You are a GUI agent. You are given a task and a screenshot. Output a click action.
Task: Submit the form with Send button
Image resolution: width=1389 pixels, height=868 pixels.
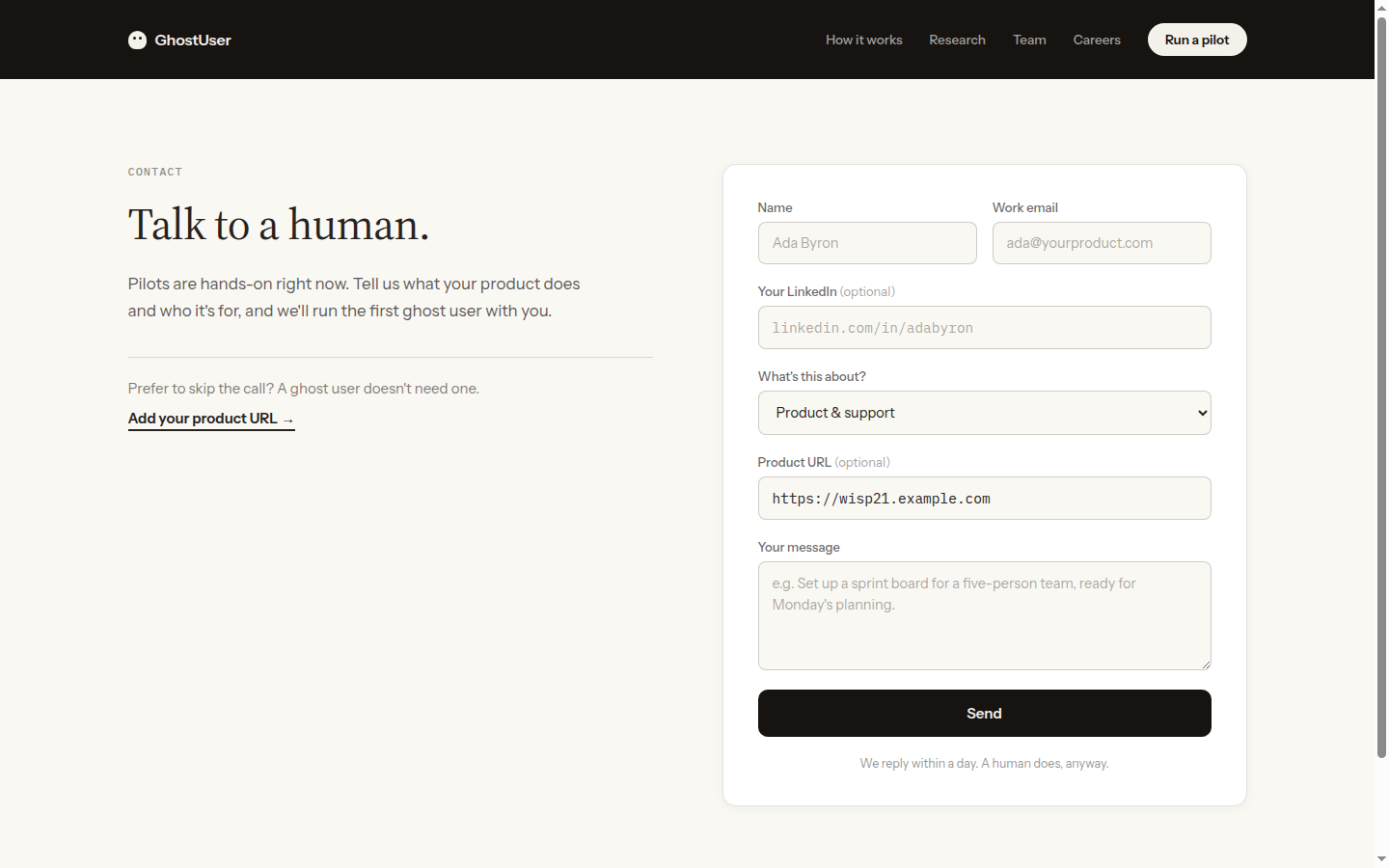click(984, 713)
